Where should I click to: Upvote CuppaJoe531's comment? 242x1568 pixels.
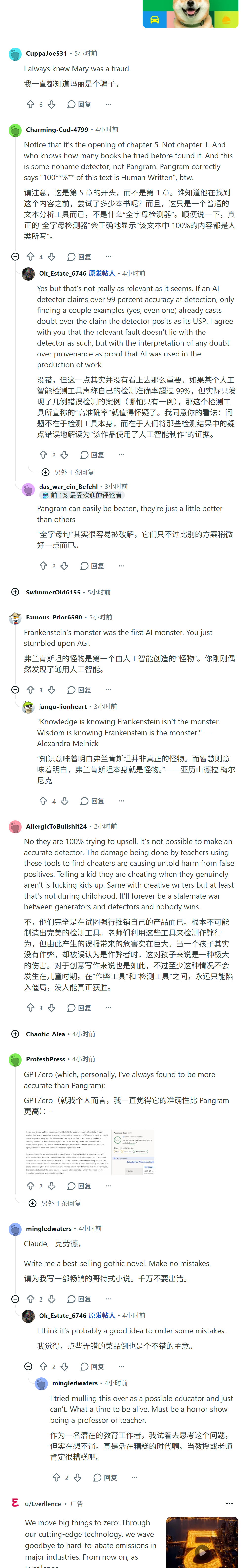coord(30,104)
